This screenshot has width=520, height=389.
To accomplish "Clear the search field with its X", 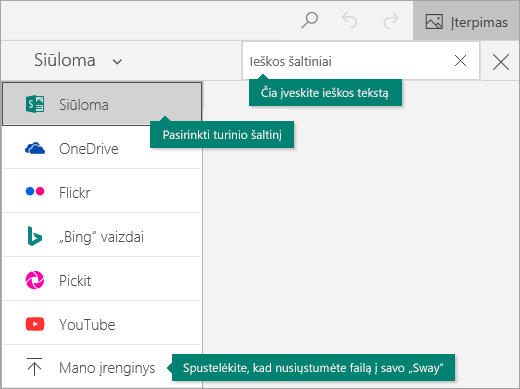I will [x=460, y=61].
